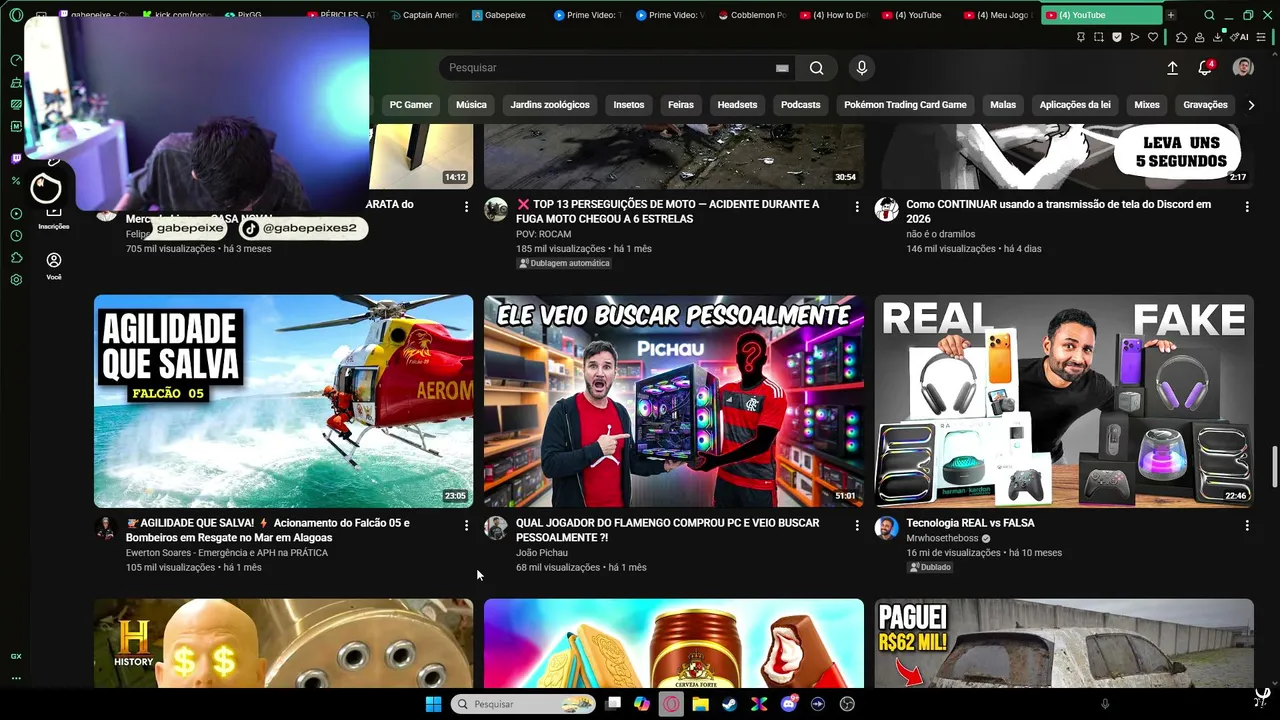
Task: Open the 'POV: ROCAM' channel link
Action: click(x=545, y=234)
